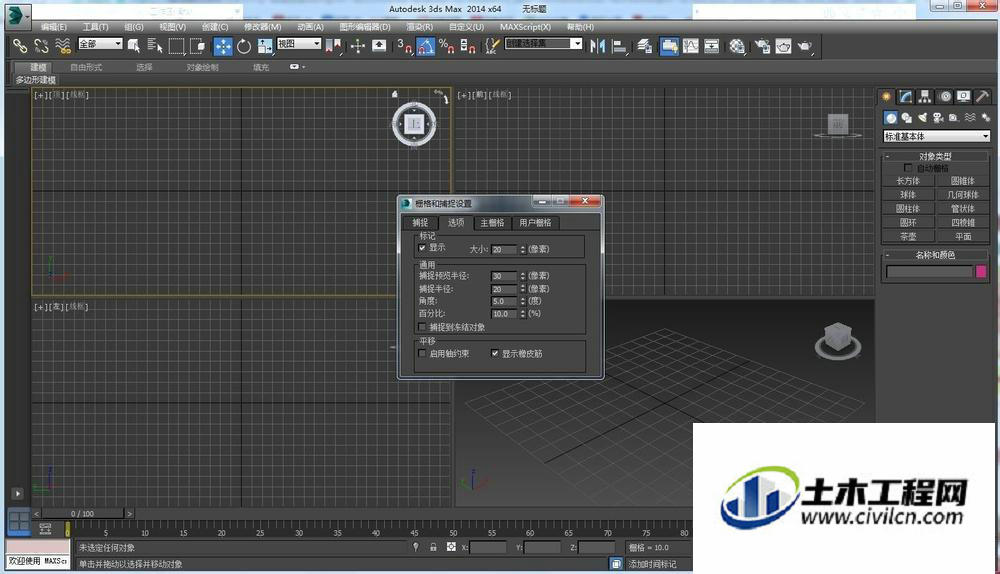The width and height of the screenshot is (1000, 574).
Task: Click the 角度 spinner arrows
Action: tap(522, 301)
